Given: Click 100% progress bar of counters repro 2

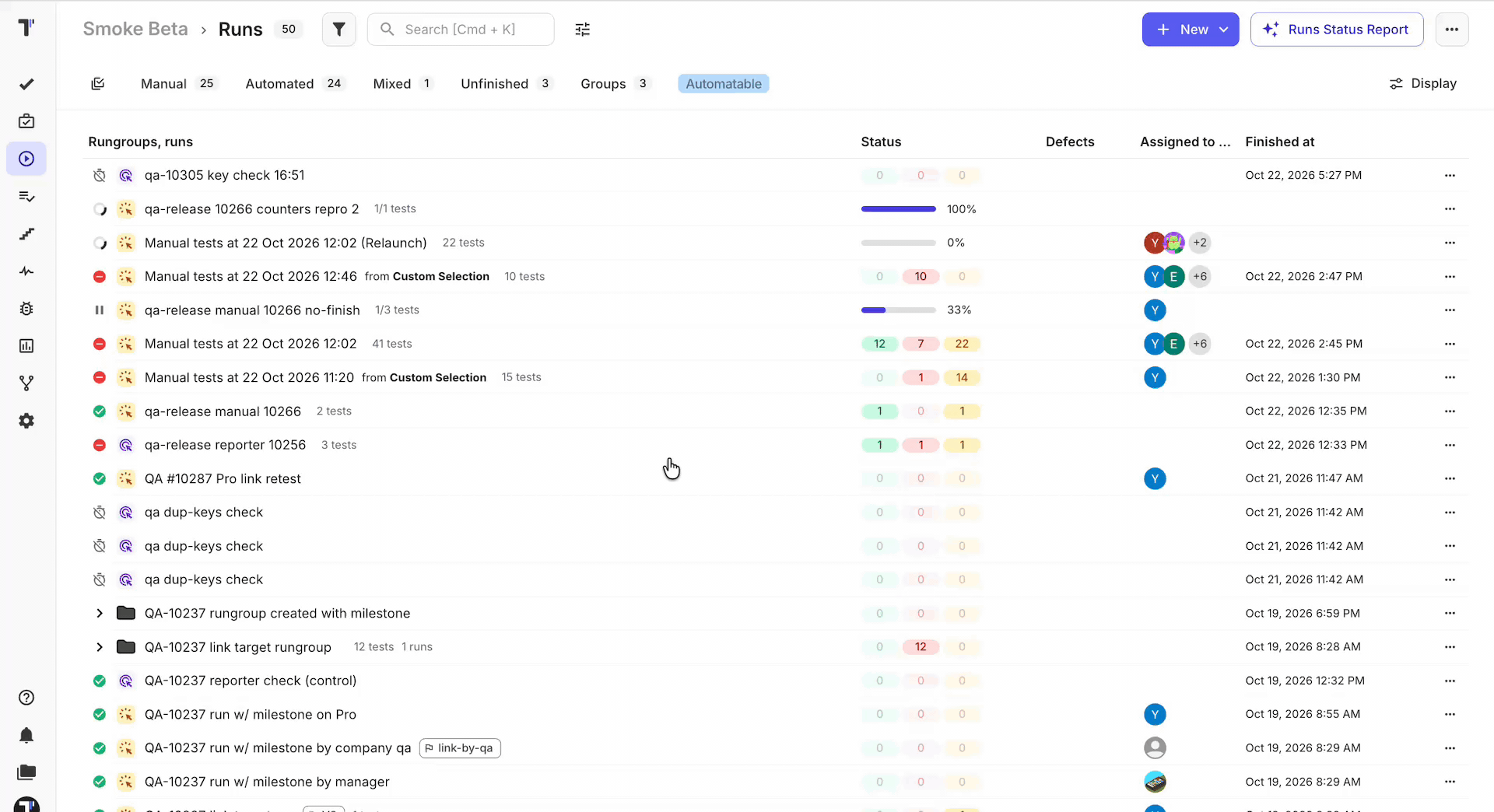Looking at the screenshot, I should pyautogui.click(x=899, y=209).
